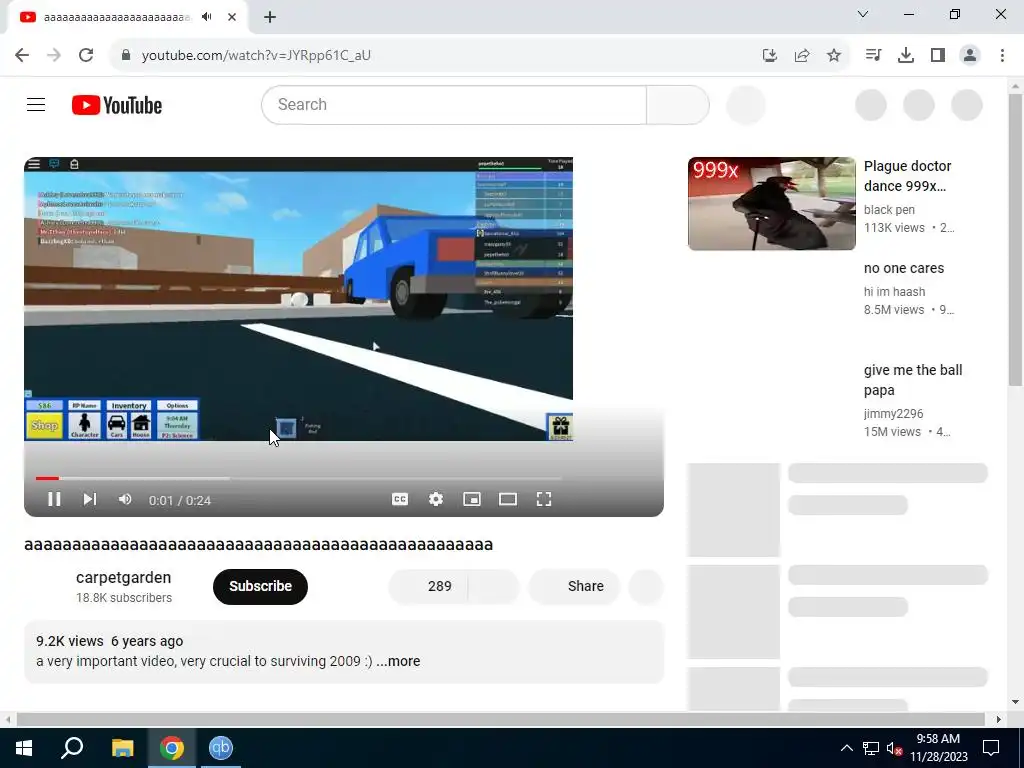Open the tab search chevron

pos(863,14)
